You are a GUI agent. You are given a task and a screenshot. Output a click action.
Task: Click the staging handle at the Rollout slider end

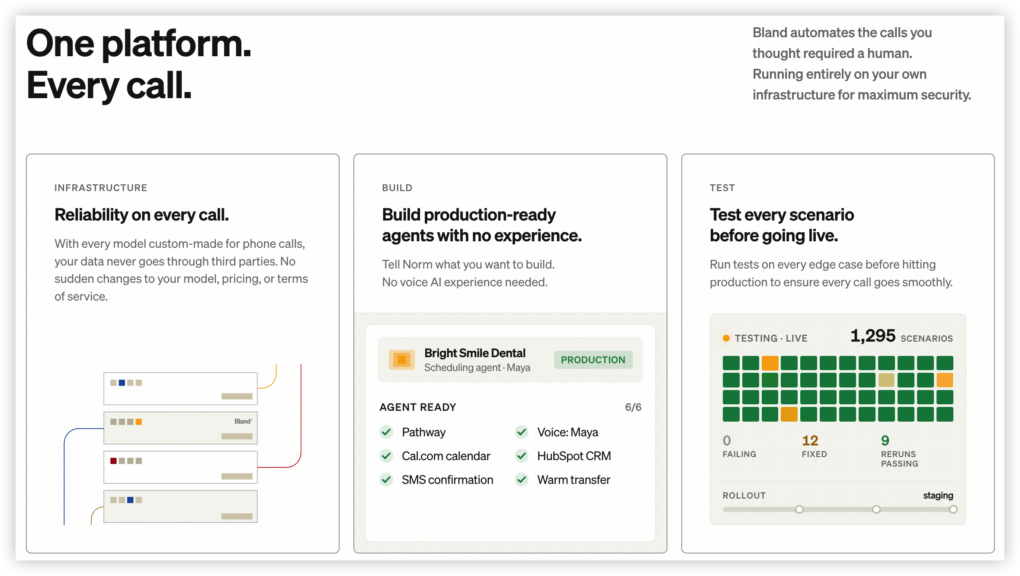tap(953, 509)
